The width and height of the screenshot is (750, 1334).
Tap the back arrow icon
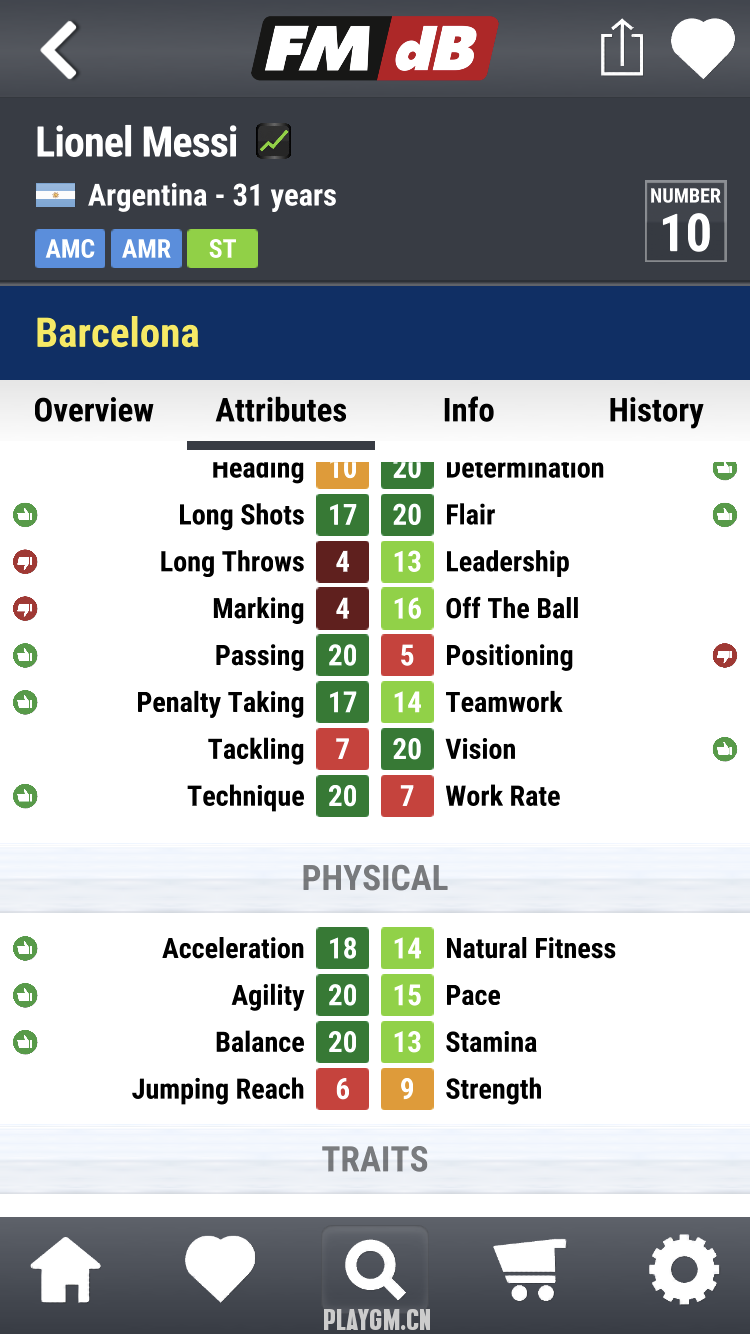pyautogui.click(x=59, y=49)
